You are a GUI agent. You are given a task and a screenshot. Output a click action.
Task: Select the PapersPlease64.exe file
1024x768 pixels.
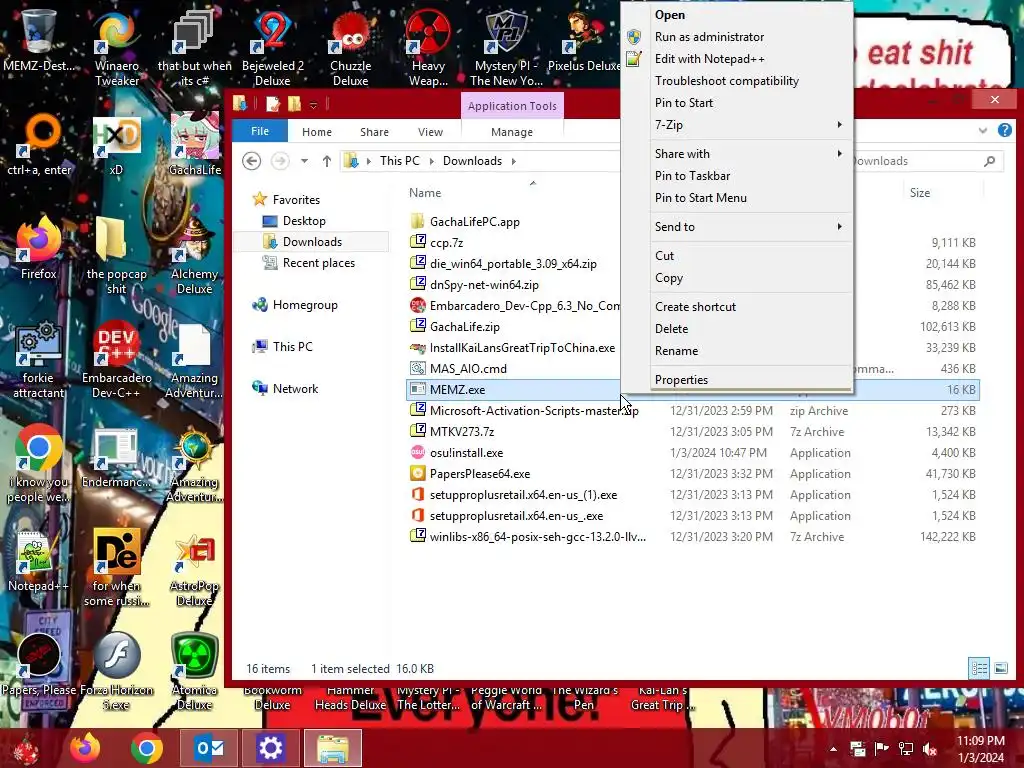point(480,473)
